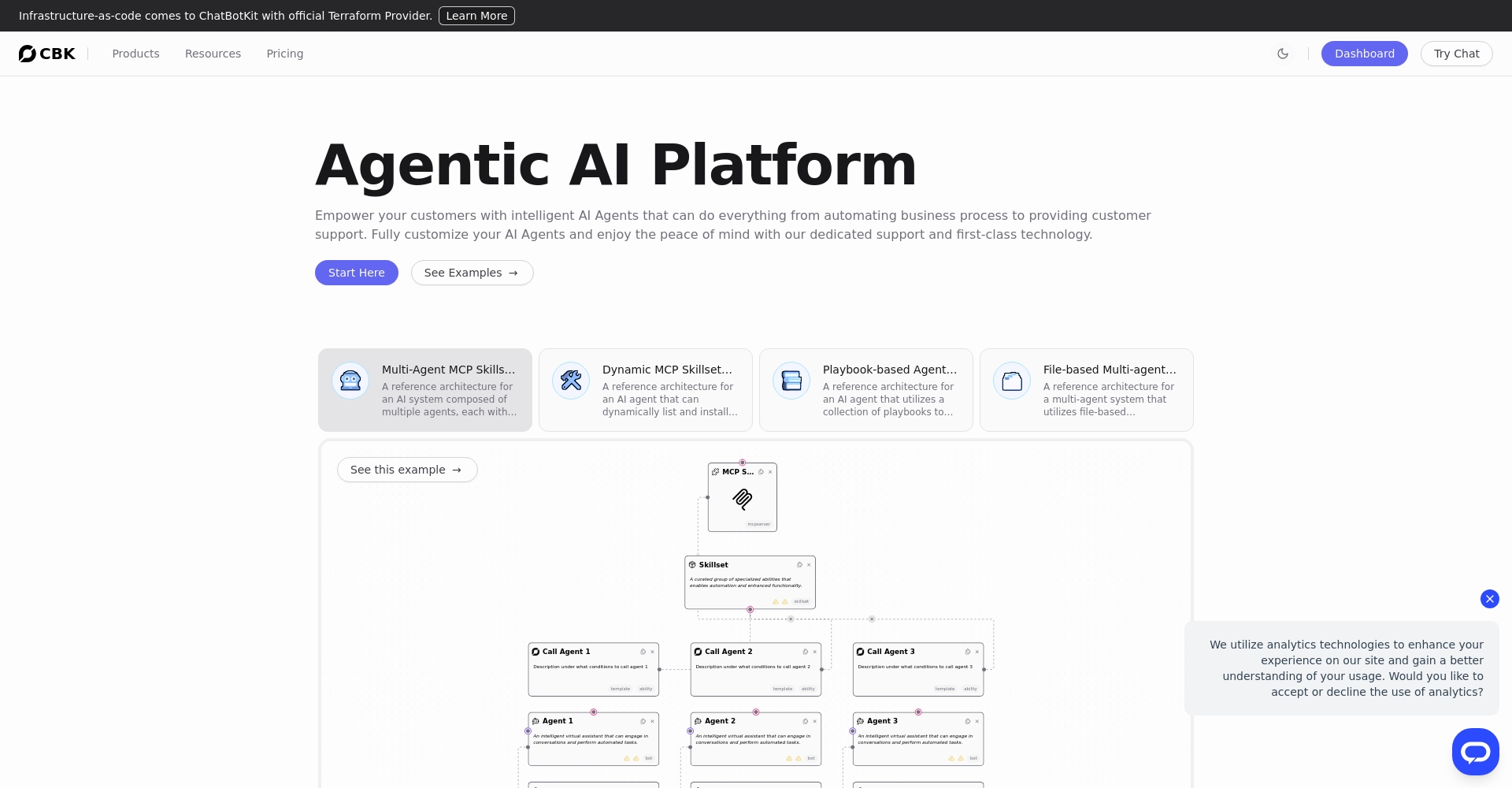The height and width of the screenshot is (788, 1512).
Task: Click the CBK logo in the header
Action: point(47,54)
